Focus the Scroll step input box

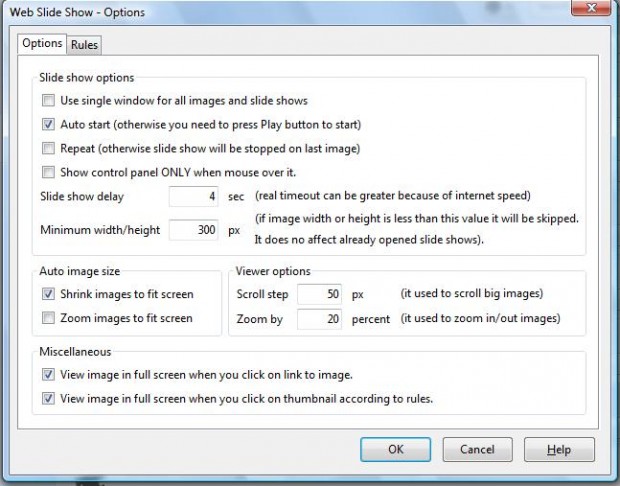point(319,294)
